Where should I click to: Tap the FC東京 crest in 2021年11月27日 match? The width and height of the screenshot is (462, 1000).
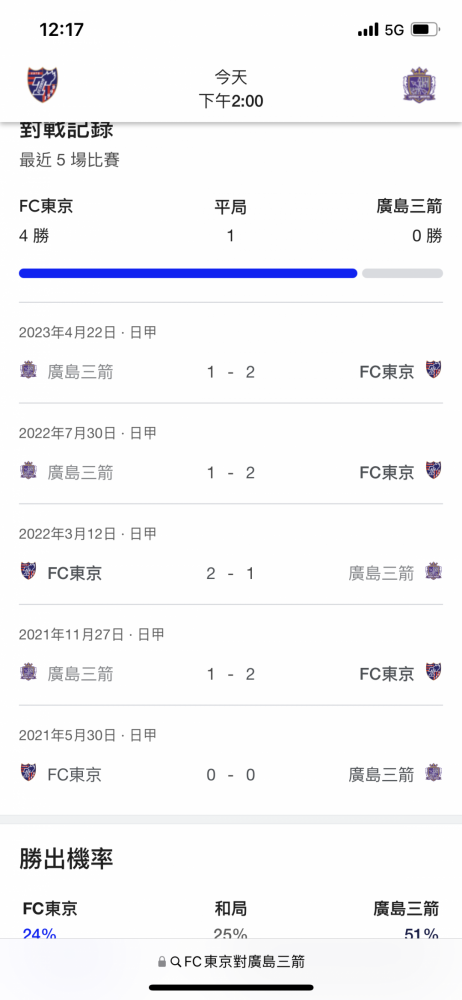[434, 673]
